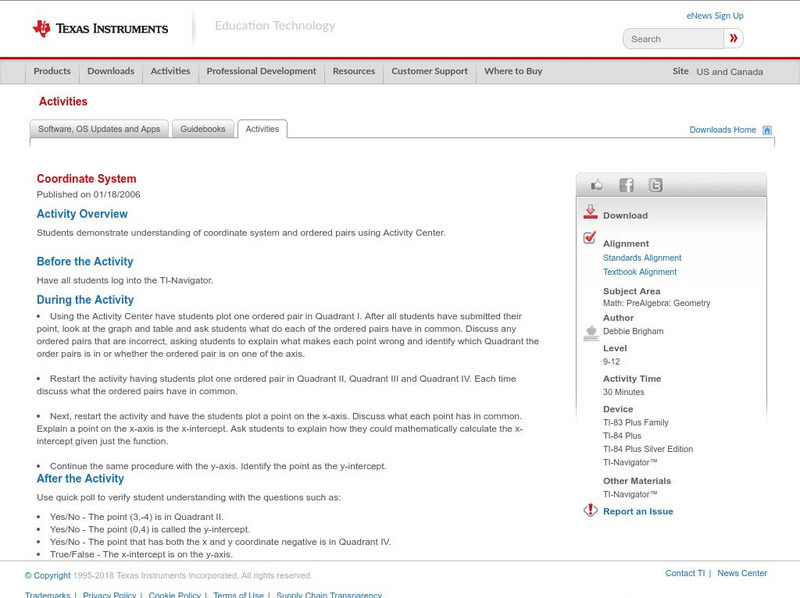Share via the Twitter icon
The image size is (800, 598).
click(x=656, y=185)
